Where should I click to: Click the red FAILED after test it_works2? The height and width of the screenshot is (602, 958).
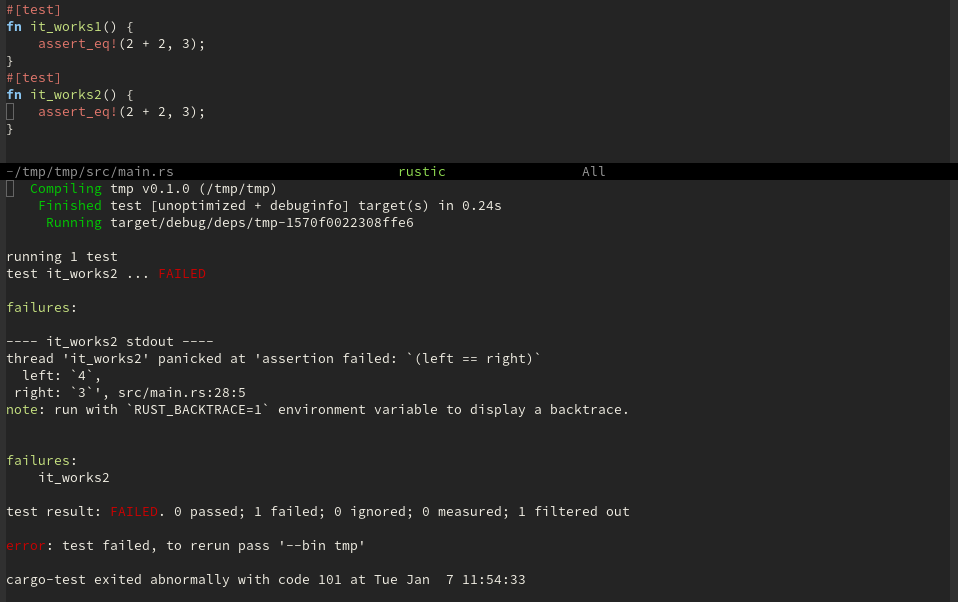click(x=182, y=274)
